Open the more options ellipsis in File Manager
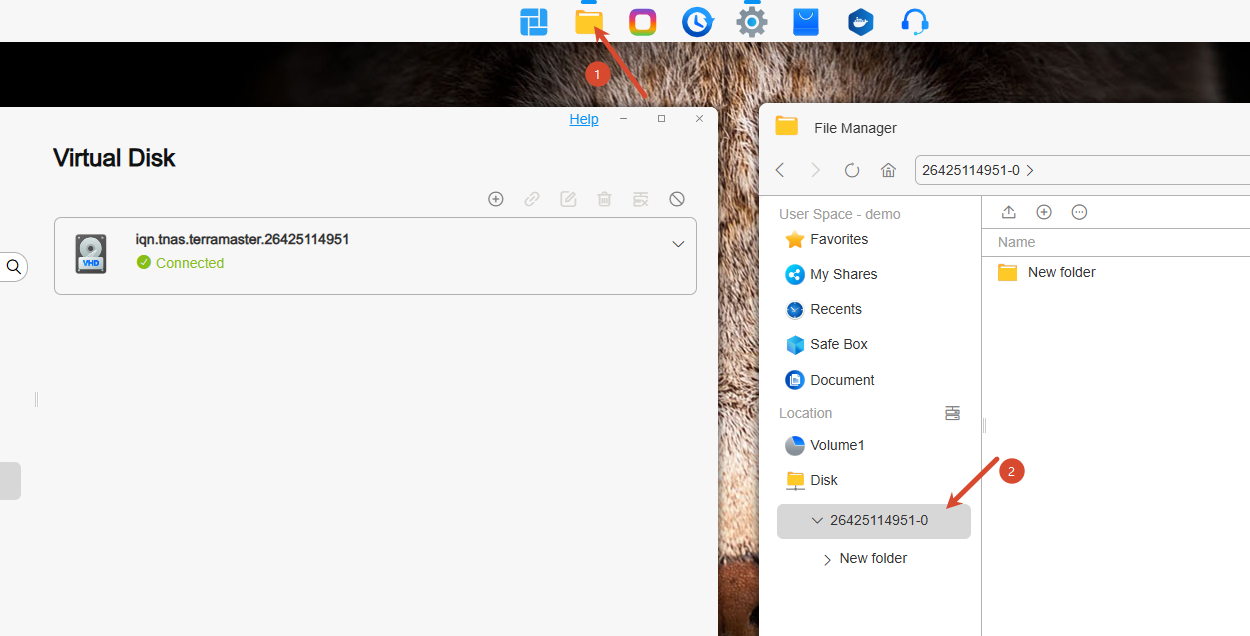 pyautogui.click(x=1079, y=212)
